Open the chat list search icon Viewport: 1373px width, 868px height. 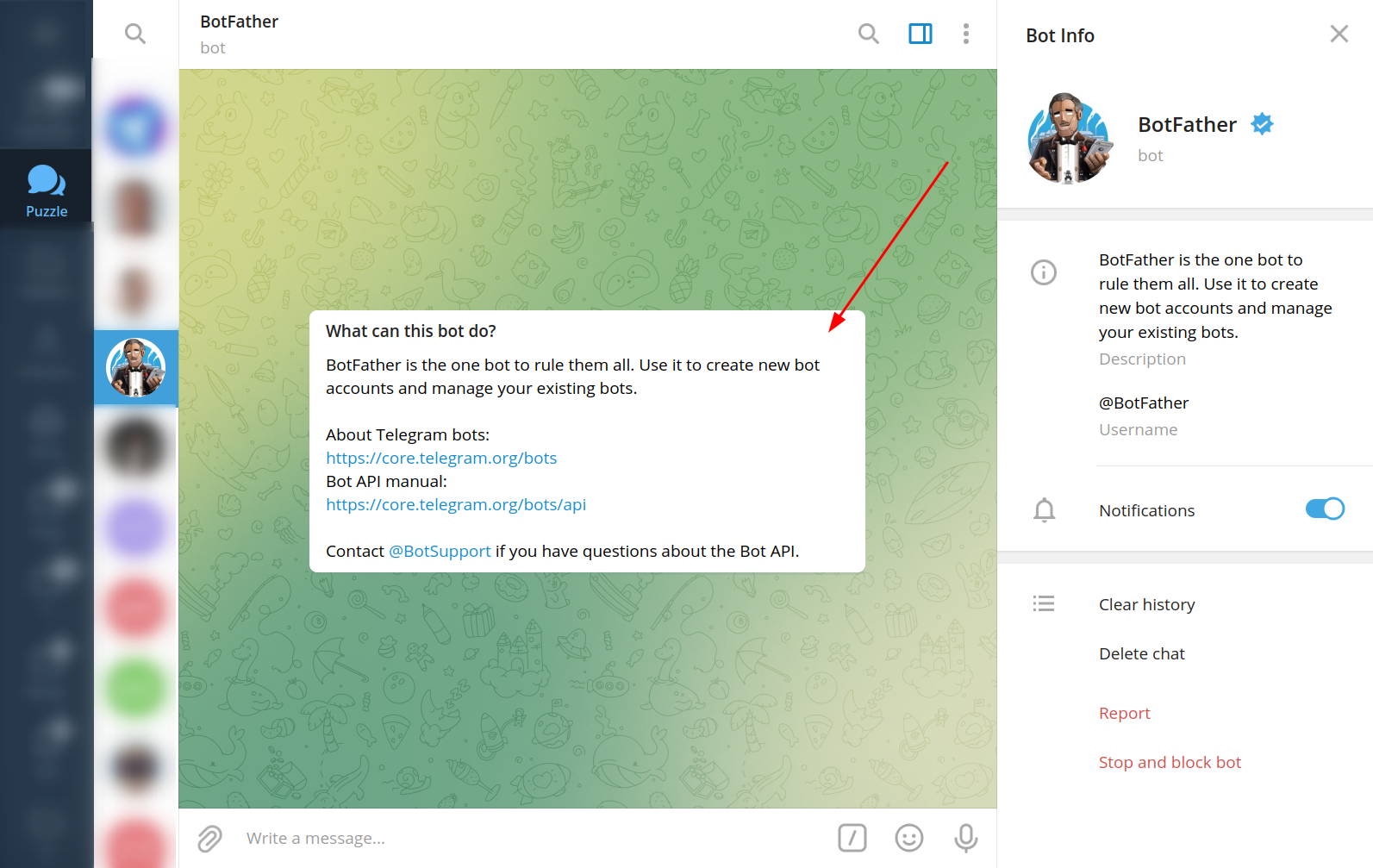coord(135,34)
